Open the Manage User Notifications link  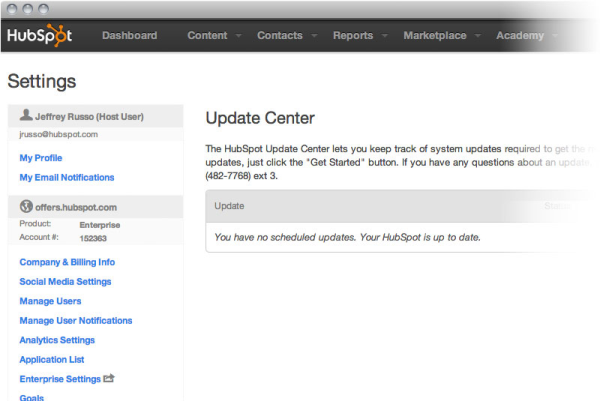click(76, 321)
